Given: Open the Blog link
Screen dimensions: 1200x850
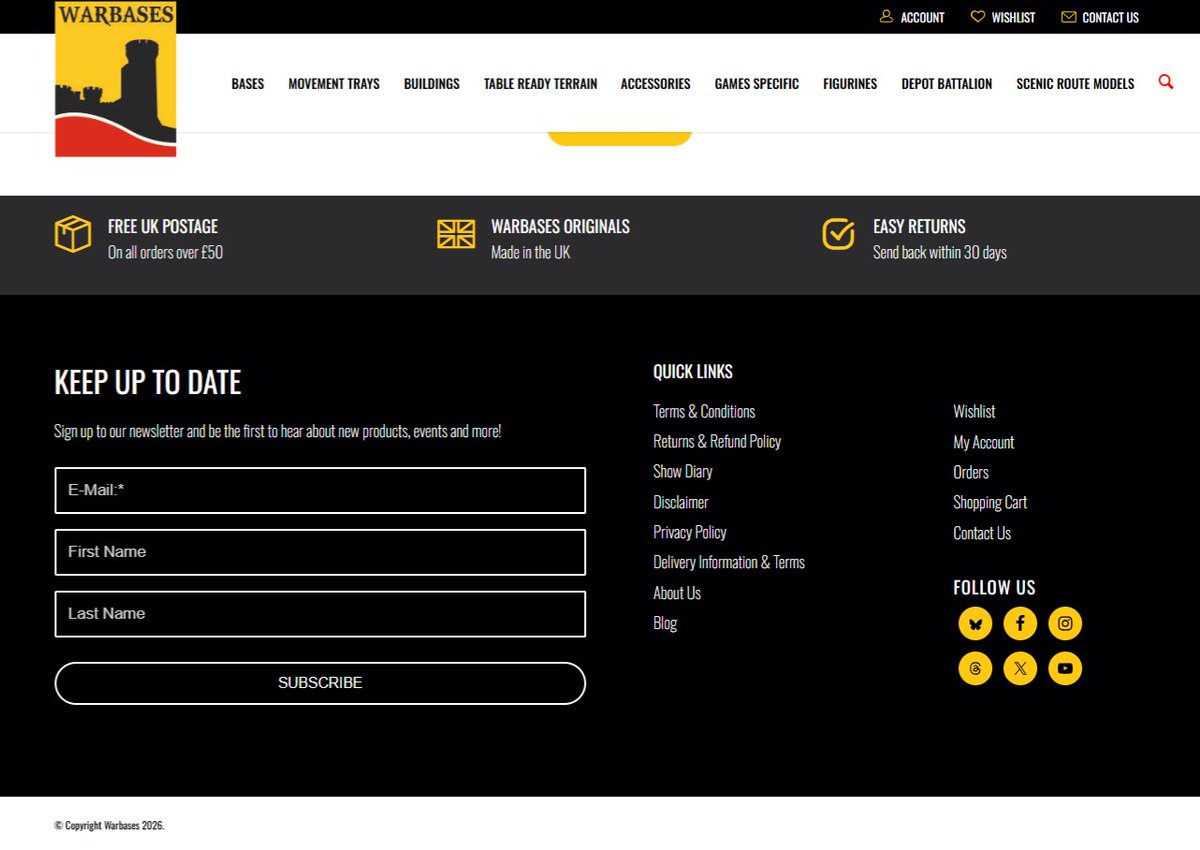Looking at the screenshot, I should click(x=665, y=623).
